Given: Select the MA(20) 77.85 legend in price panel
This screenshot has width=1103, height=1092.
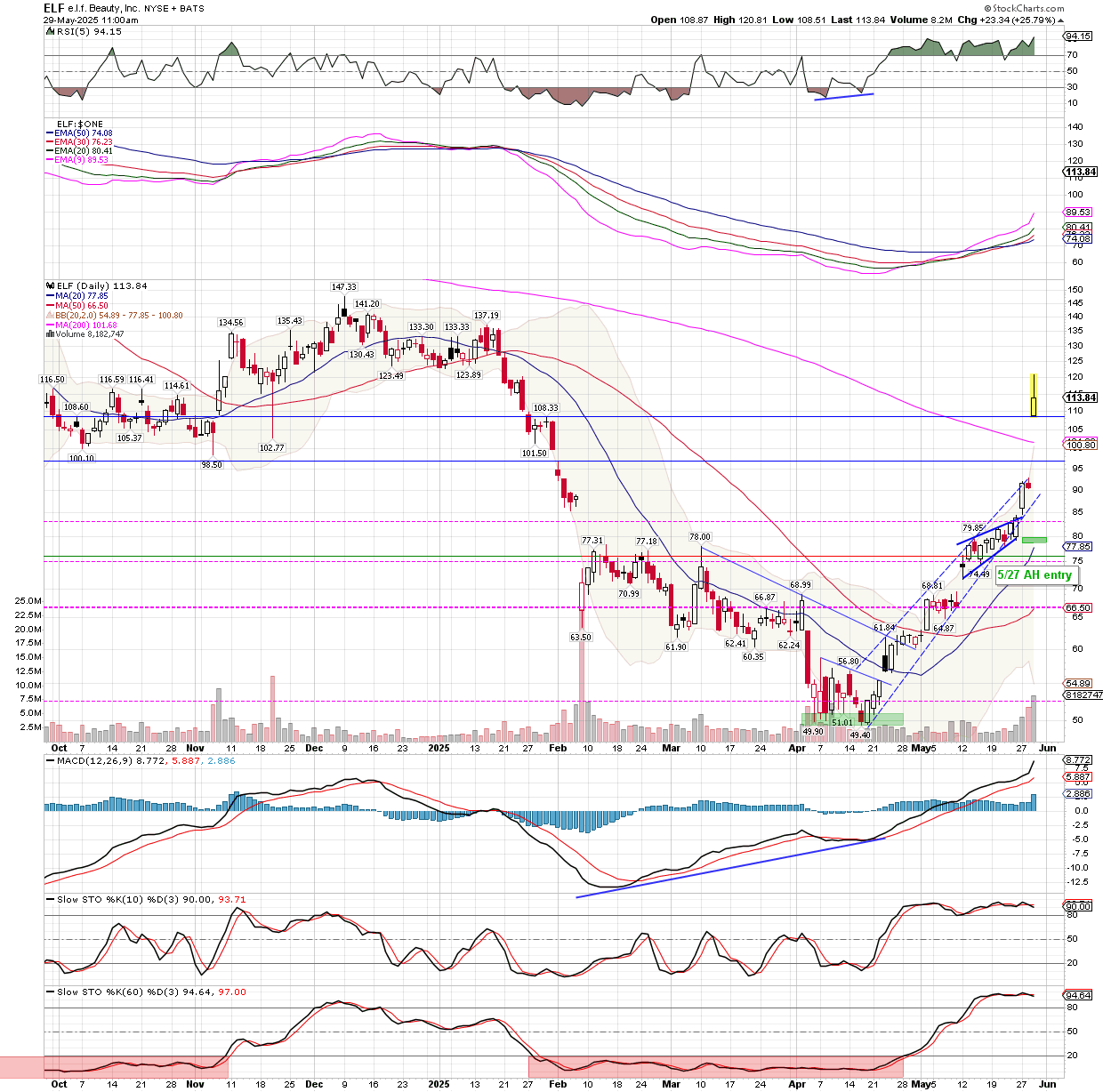Looking at the screenshot, I should 81,295.
